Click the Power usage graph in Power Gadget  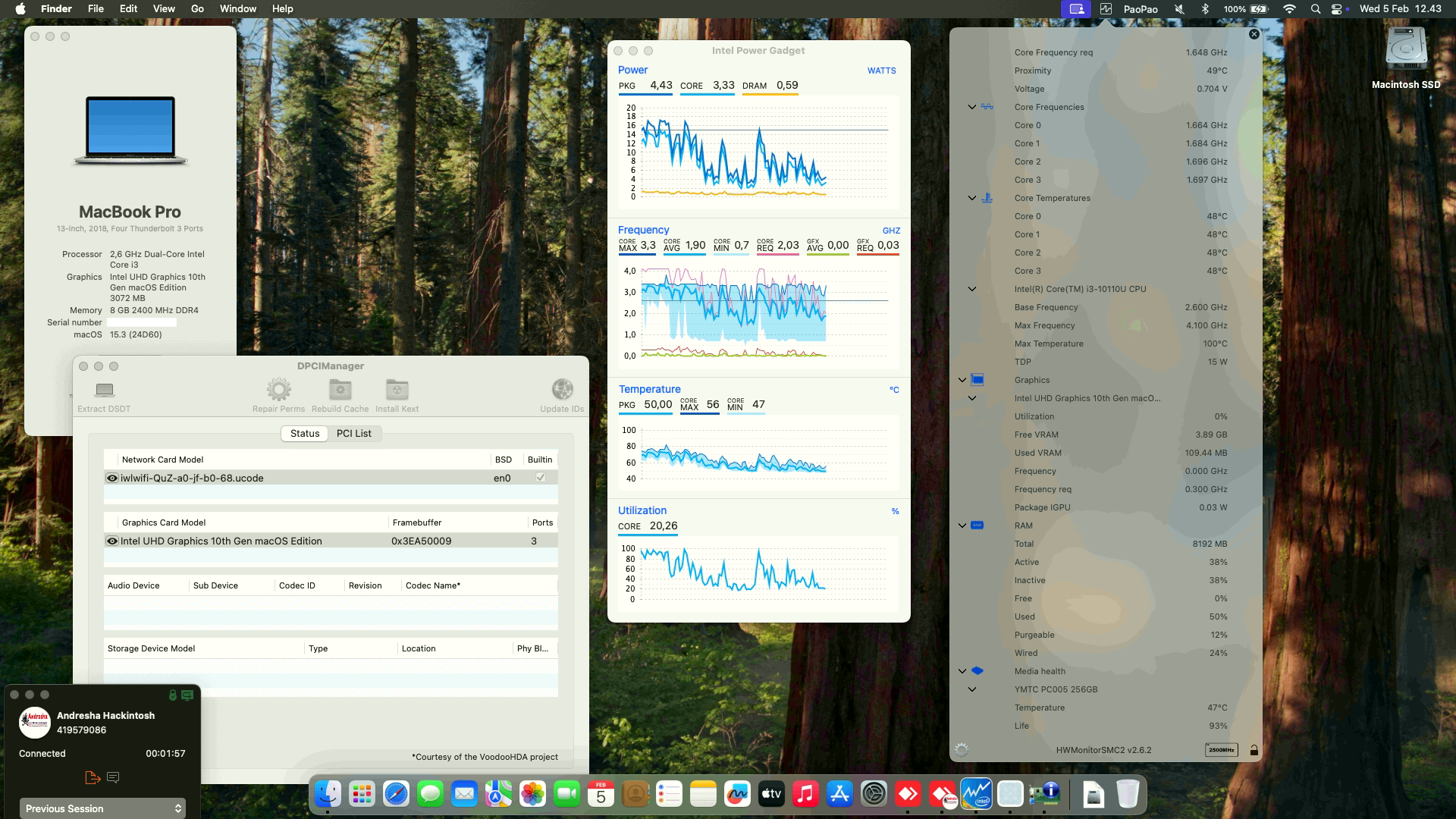[x=758, y=152]
